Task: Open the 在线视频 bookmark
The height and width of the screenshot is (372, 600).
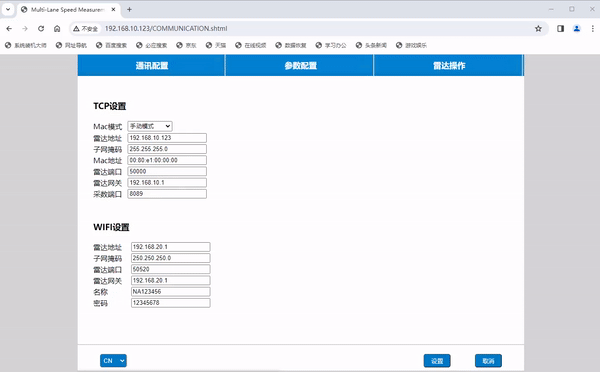Action: 251,45
